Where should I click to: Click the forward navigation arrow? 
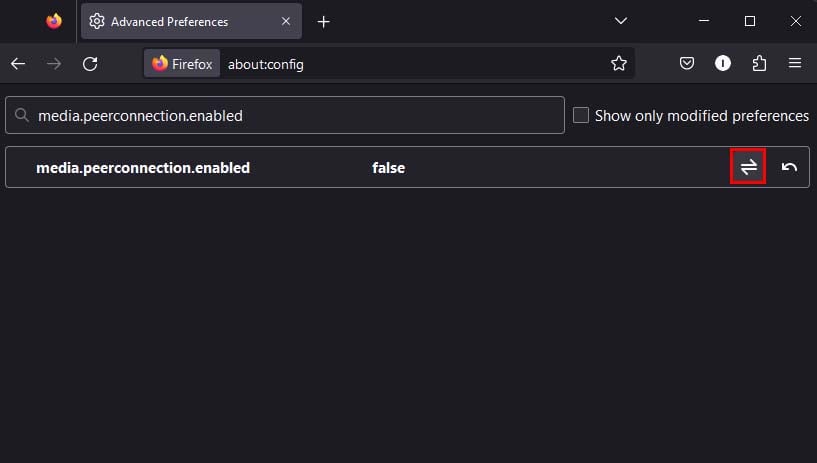(54, 64)
